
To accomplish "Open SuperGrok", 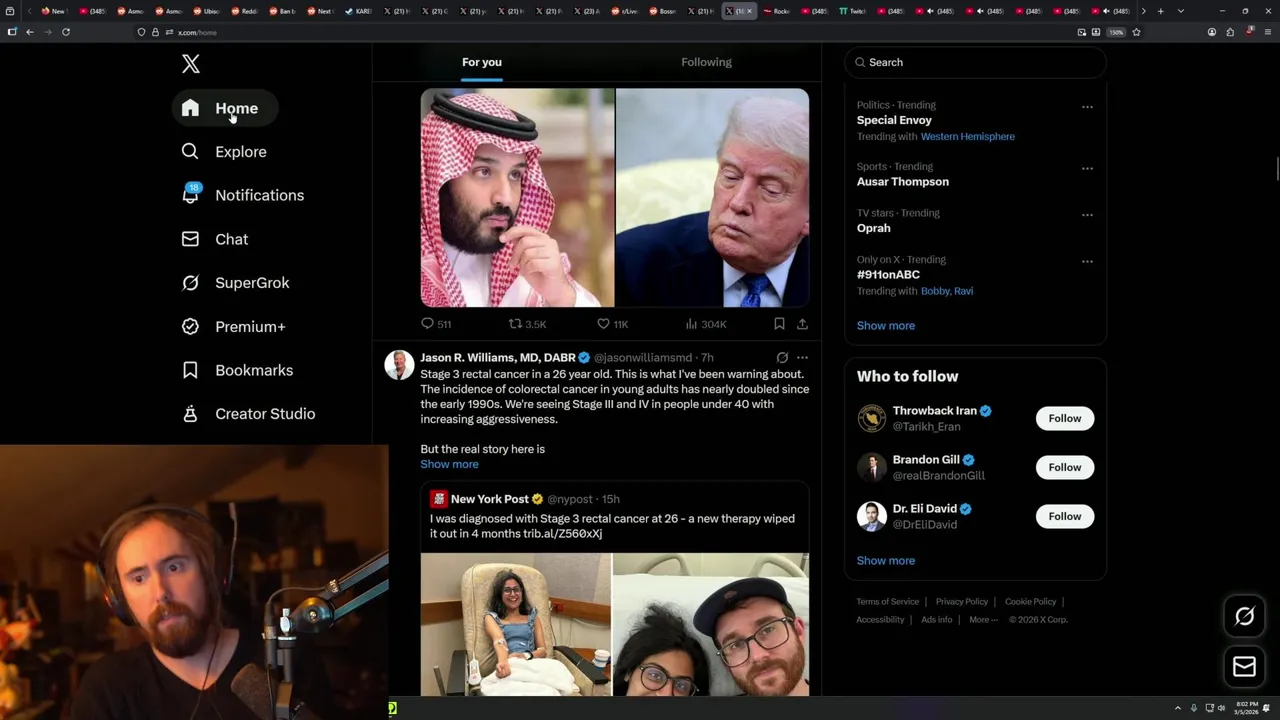I will 235,283.
